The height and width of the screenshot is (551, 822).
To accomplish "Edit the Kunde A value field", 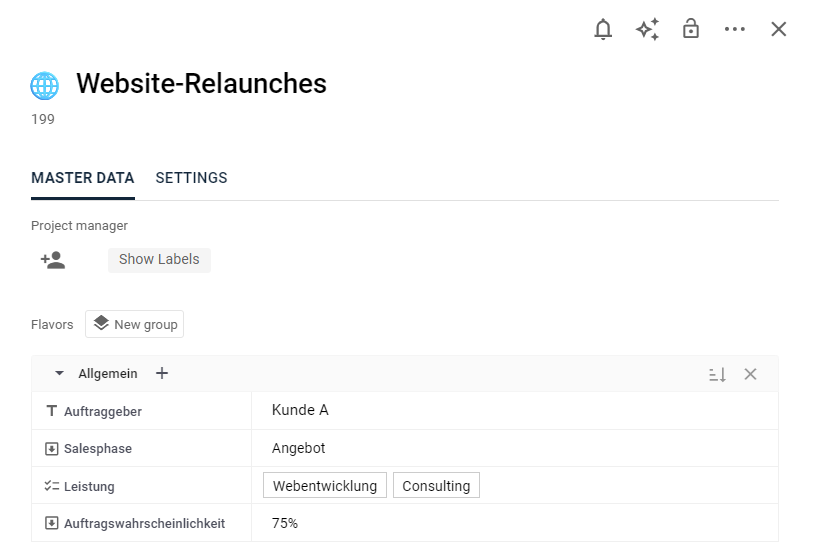I will coord(515,410).
